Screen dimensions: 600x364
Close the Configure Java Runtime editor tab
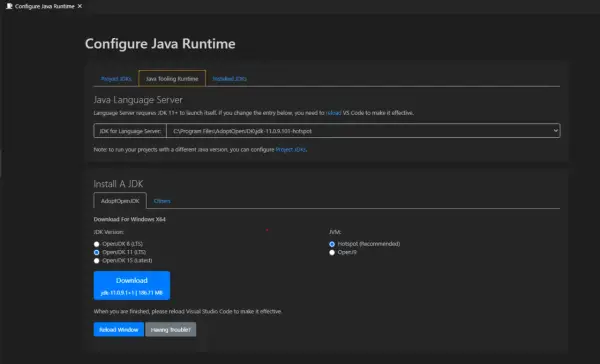click(x=80, y=6)
